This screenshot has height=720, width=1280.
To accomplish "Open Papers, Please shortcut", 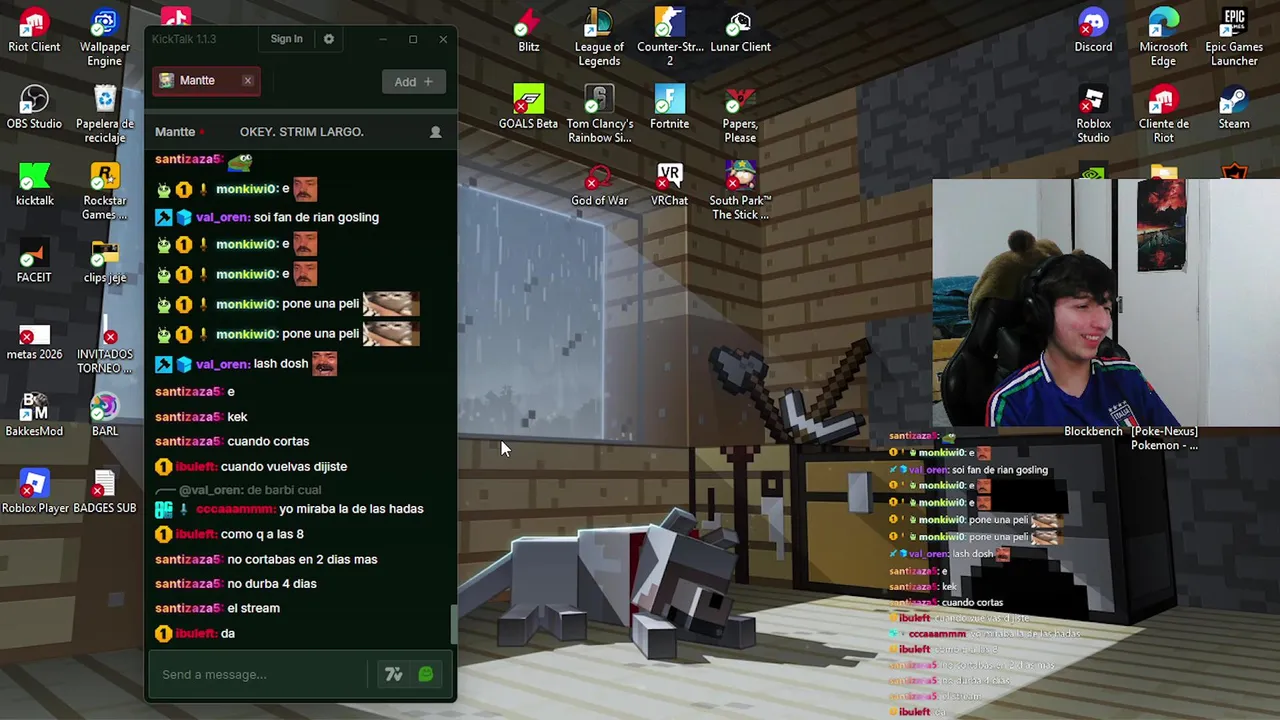I will point(740,115).
